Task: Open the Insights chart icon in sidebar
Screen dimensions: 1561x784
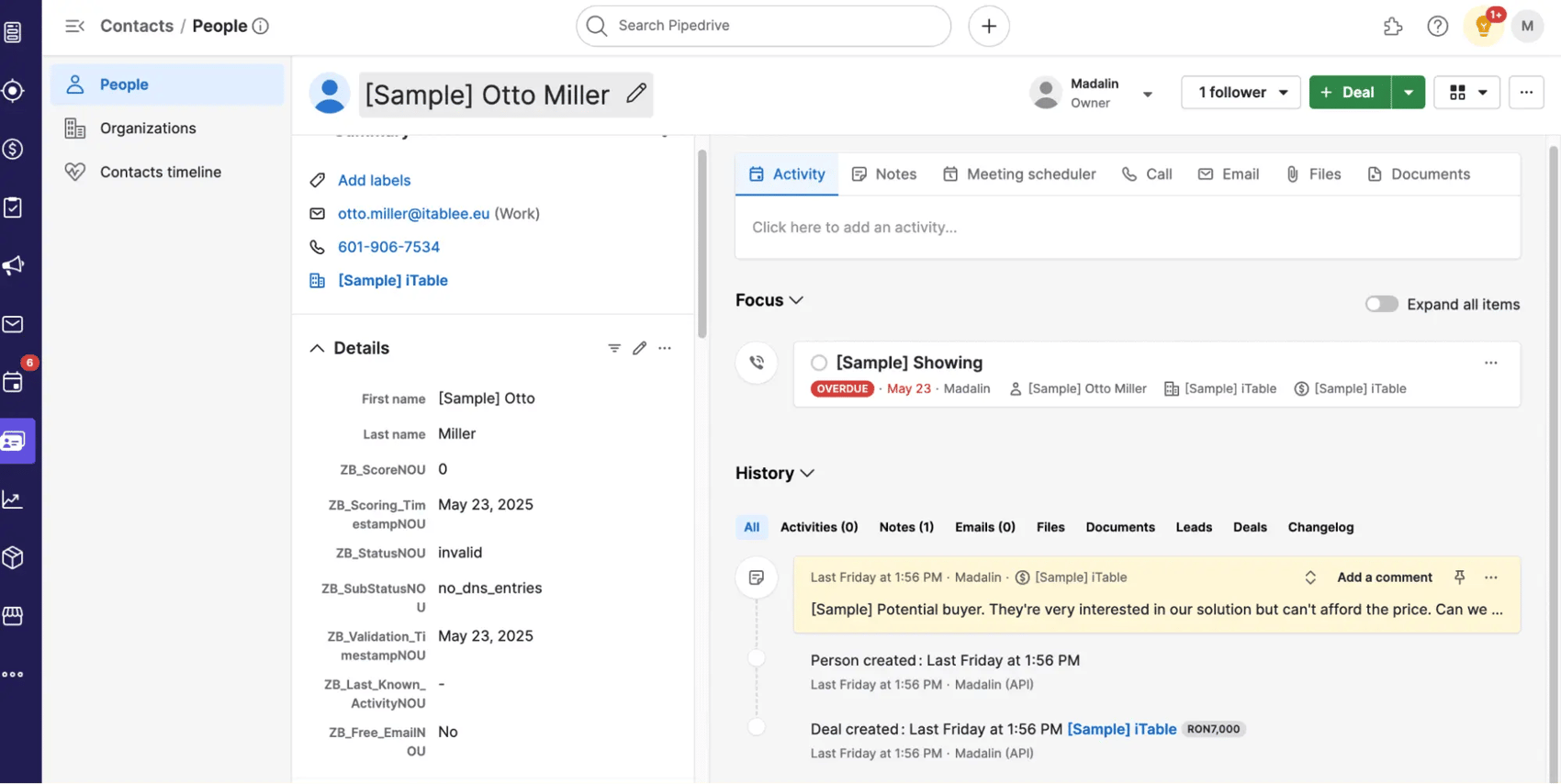Action: (x=14, y=499)
